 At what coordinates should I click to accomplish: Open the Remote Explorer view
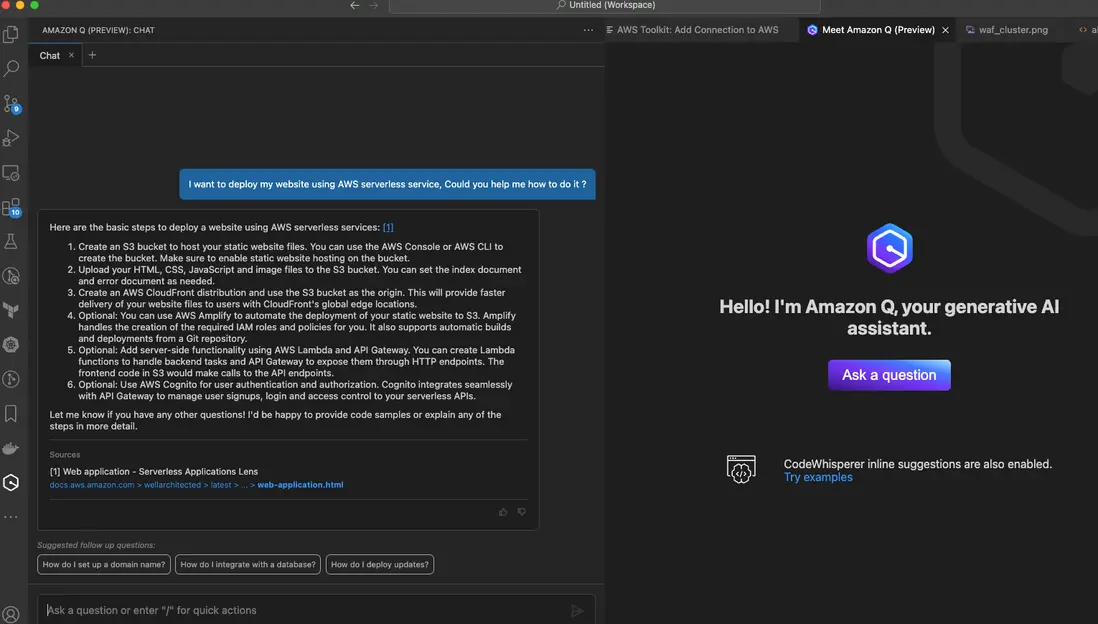(11, 172)
